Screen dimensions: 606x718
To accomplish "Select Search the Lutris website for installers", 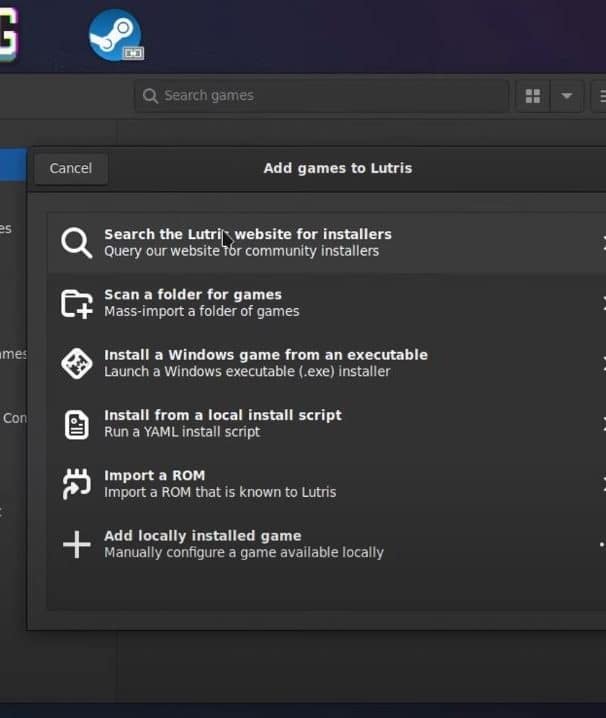I will pyautogui.click(x=326, y=243).
